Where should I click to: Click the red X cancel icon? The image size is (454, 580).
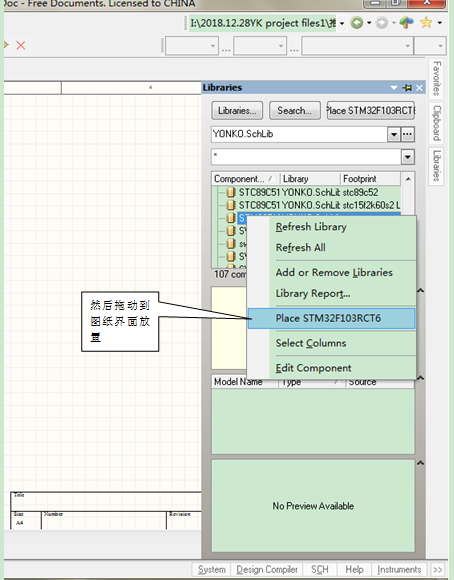[x=21, y=45]
